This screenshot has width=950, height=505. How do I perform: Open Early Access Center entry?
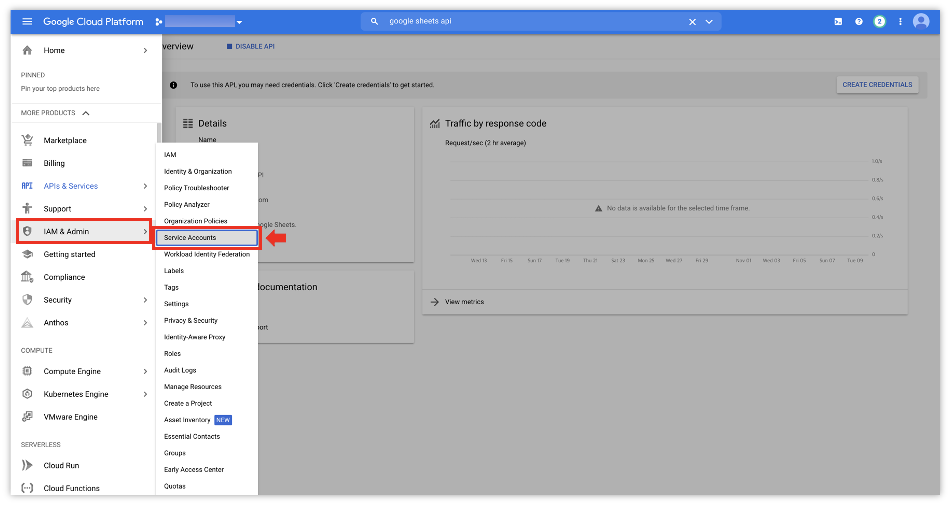194,469
